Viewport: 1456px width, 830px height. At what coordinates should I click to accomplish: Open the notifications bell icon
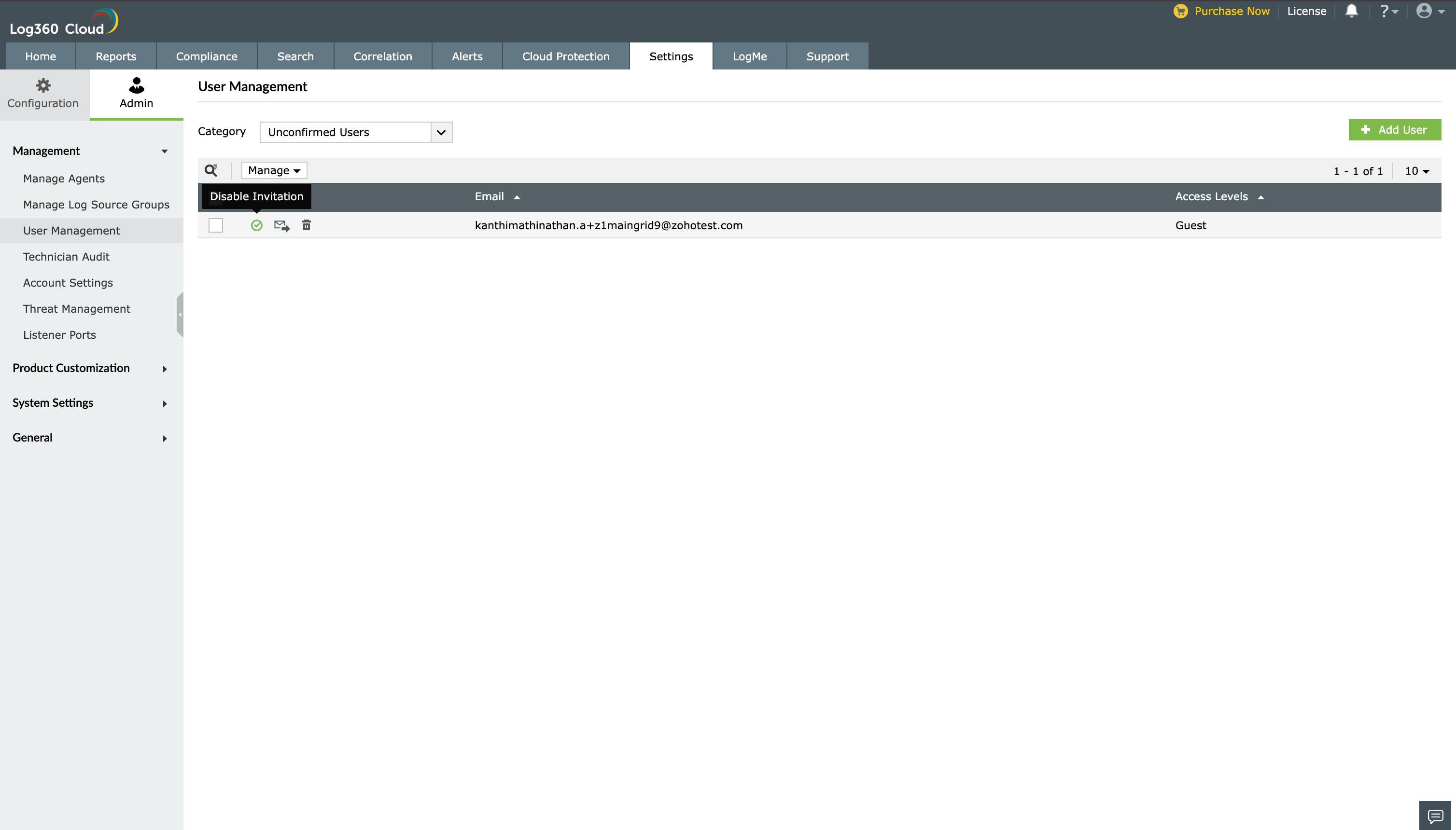coord(1351,11)
